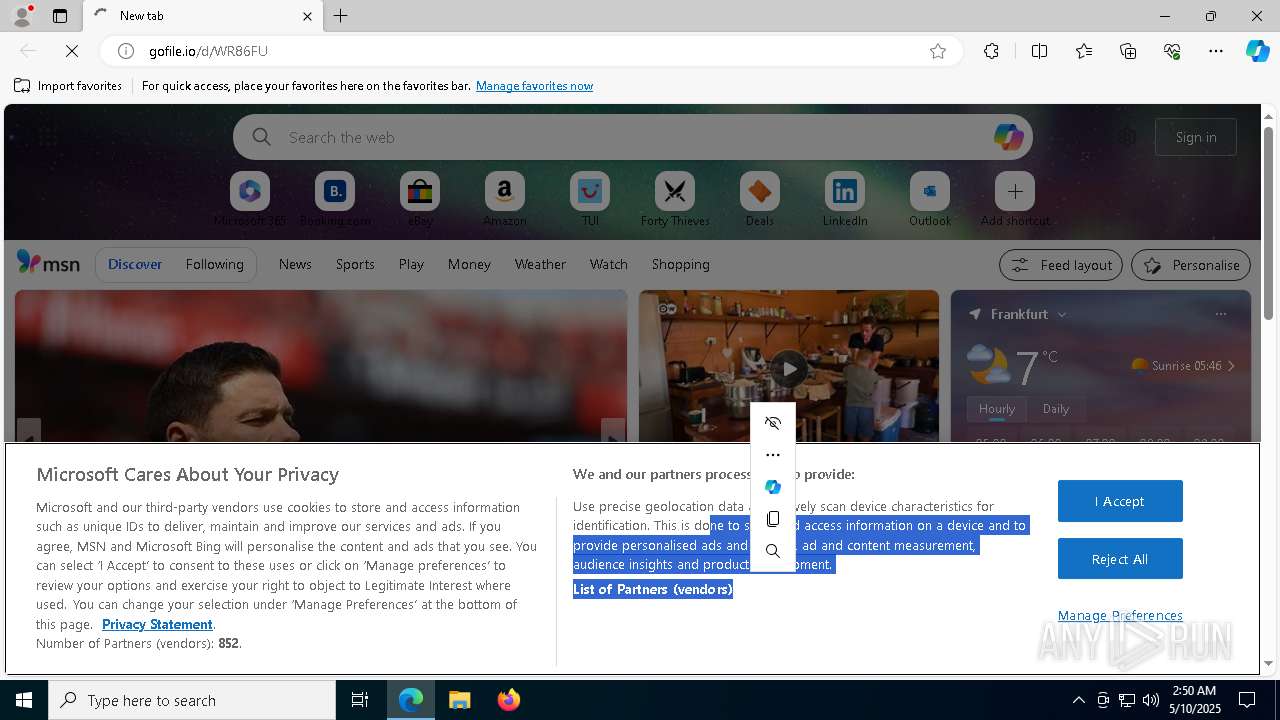Go to msn logo home
This screenshot has width=1280, height=720.
coord(48,263)
